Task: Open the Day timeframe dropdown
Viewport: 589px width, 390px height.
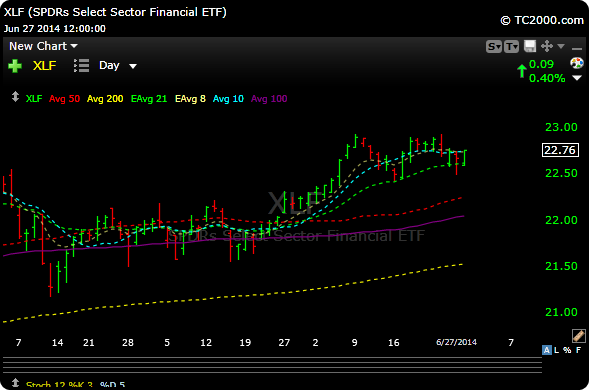Action: (118, 66)
